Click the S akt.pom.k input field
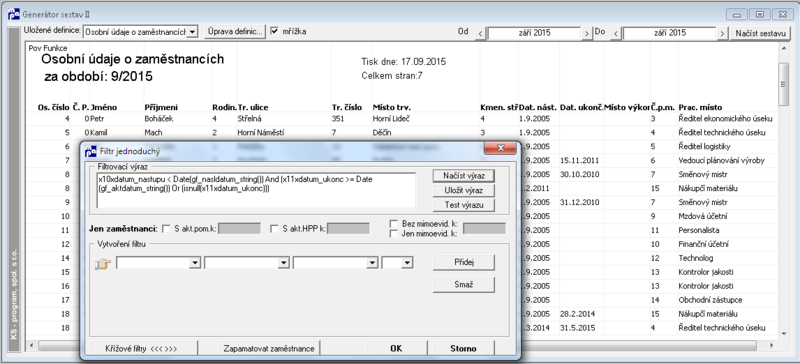800x364 pixels. click(x=239, y=229)
